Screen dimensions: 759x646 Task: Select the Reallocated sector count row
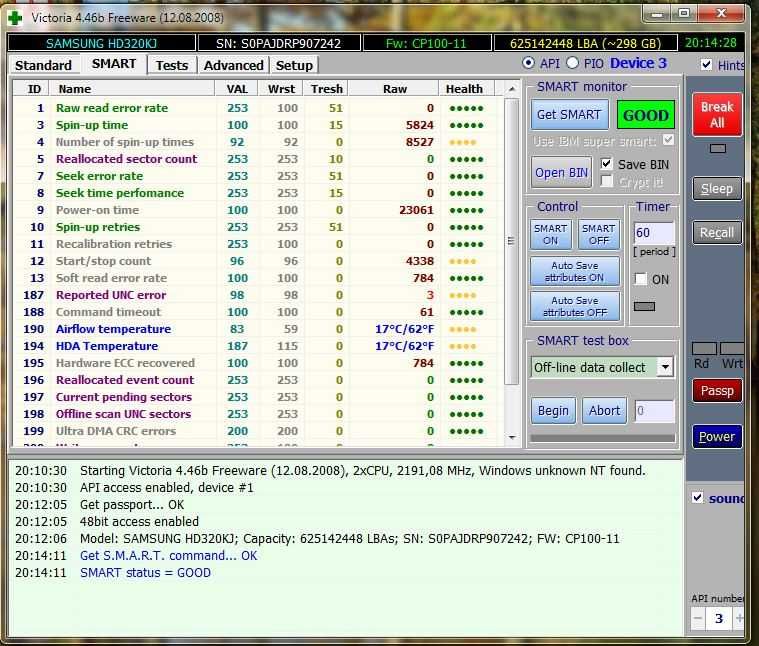pyautogui.click(x=126, y=159)
